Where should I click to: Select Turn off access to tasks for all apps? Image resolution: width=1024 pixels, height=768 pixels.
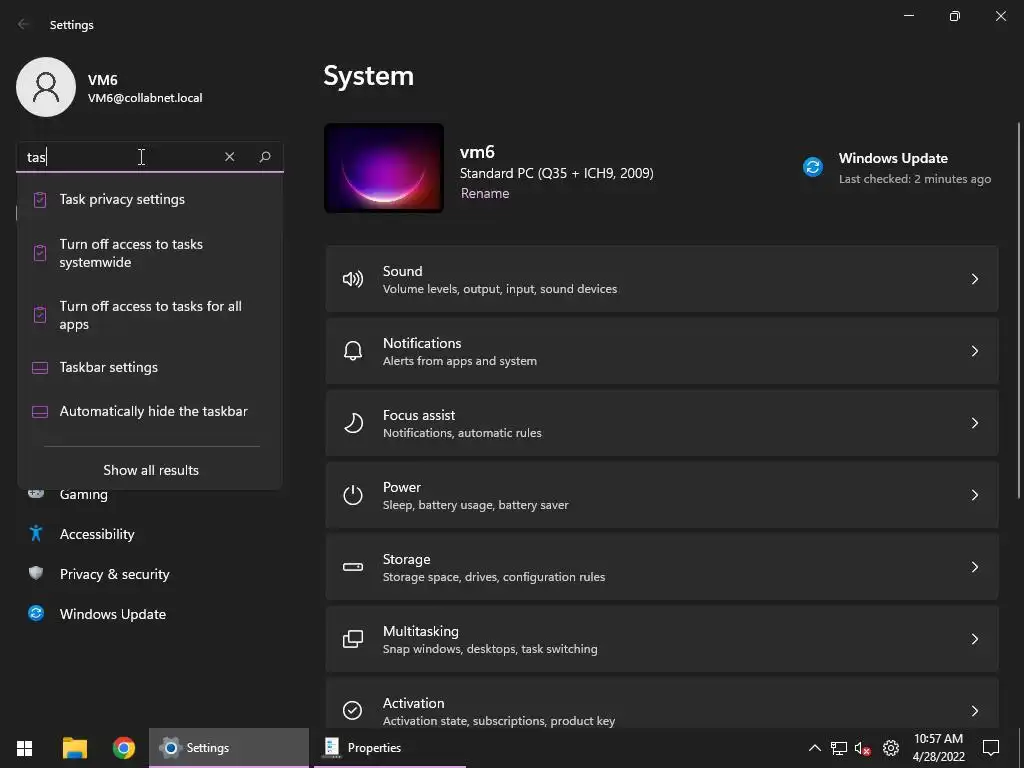tap(150, 315)
